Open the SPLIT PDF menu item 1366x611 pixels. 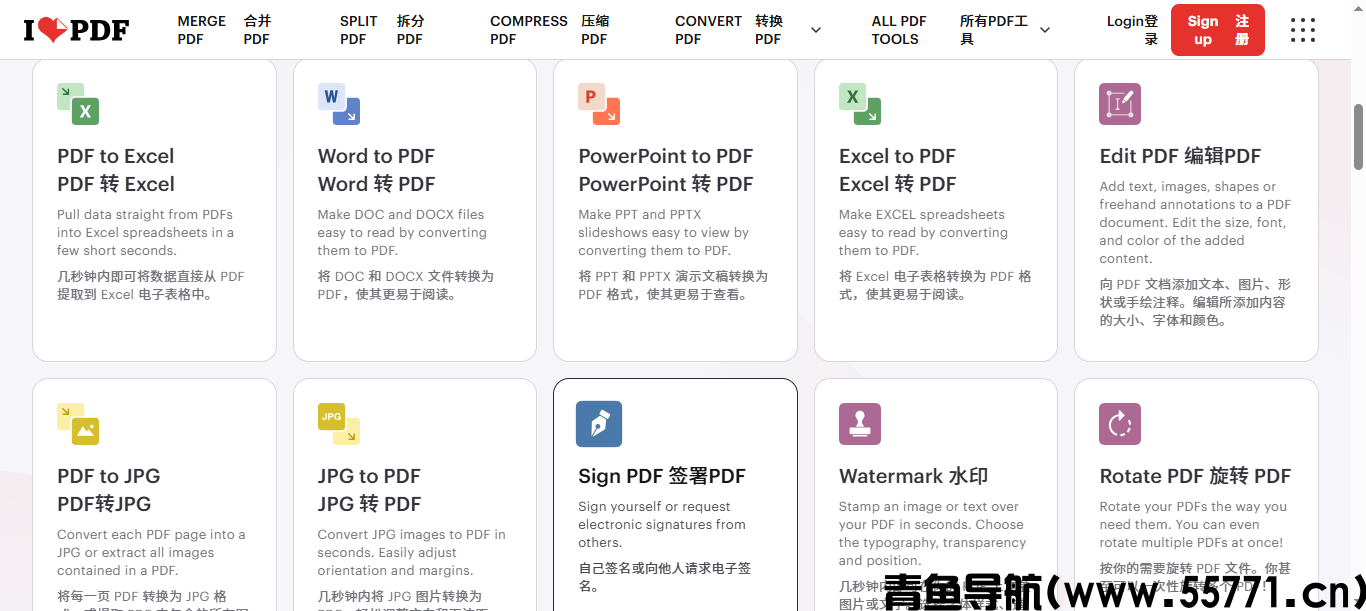(382, 30)
